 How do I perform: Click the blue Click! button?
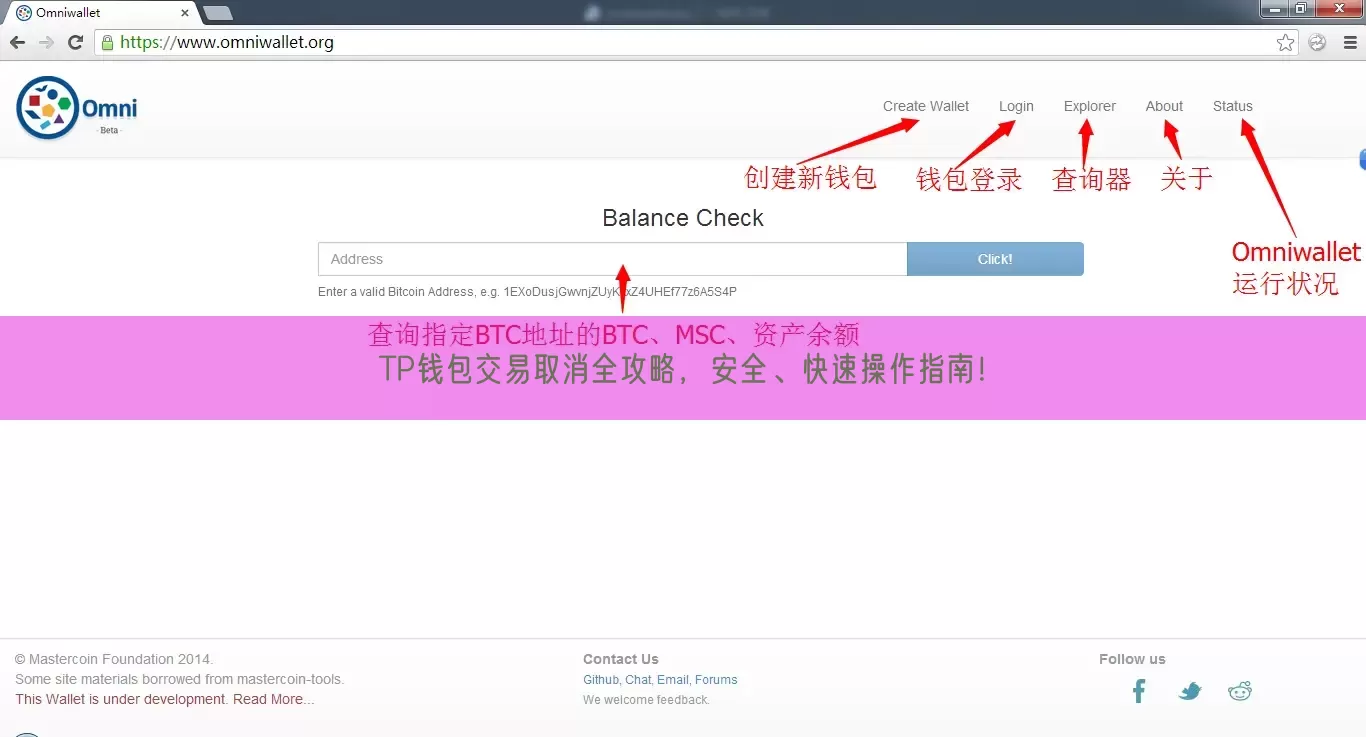(x=995, y=259)
